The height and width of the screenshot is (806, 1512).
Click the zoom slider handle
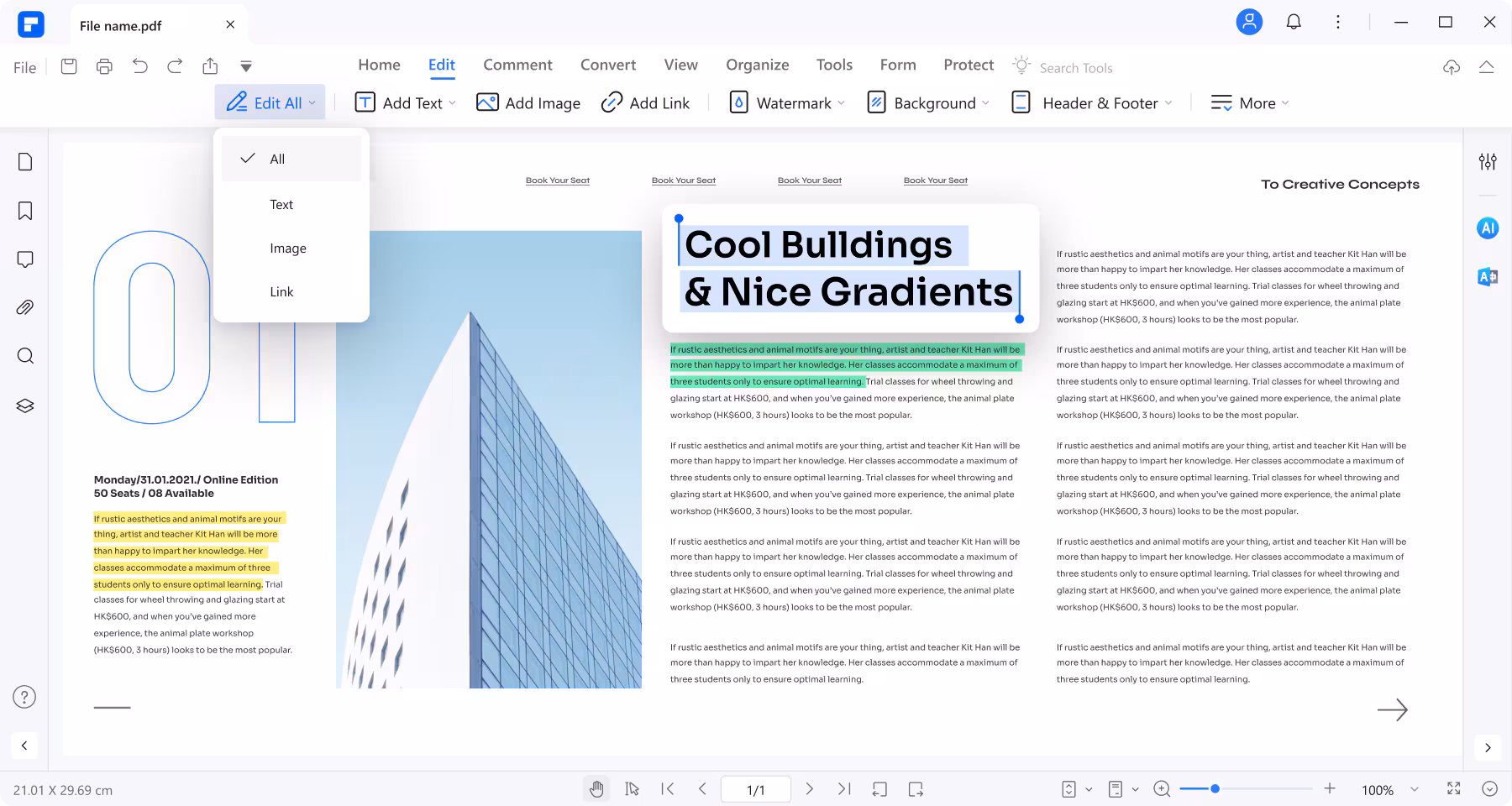1215,789
